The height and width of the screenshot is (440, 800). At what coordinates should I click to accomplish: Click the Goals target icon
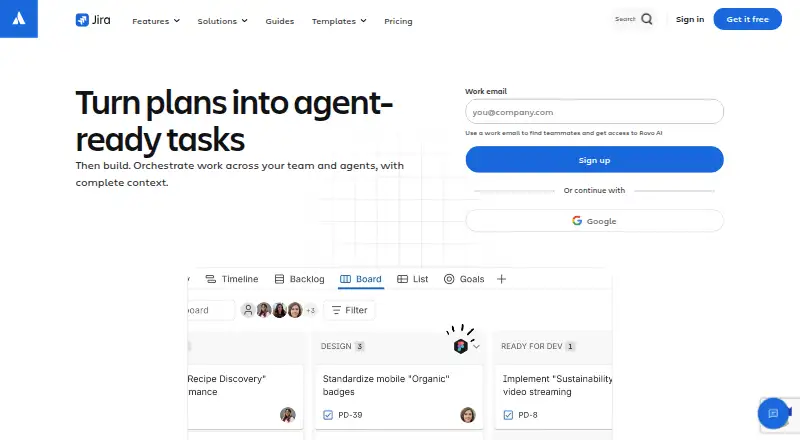pyautogui.click(x=449, y=279)
